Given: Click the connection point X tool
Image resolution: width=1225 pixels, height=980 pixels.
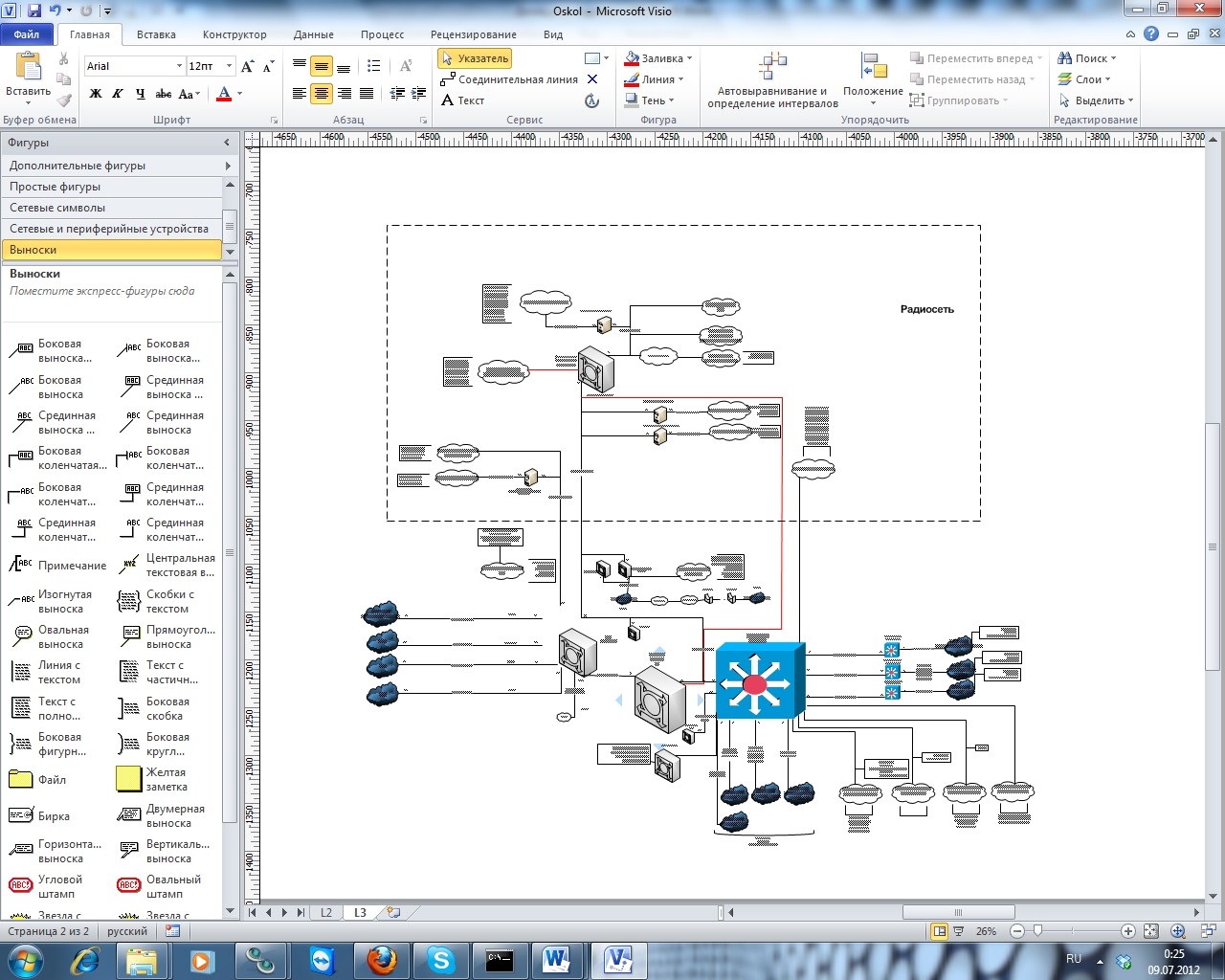Looking at the screenshot, I should pos(592,79).
